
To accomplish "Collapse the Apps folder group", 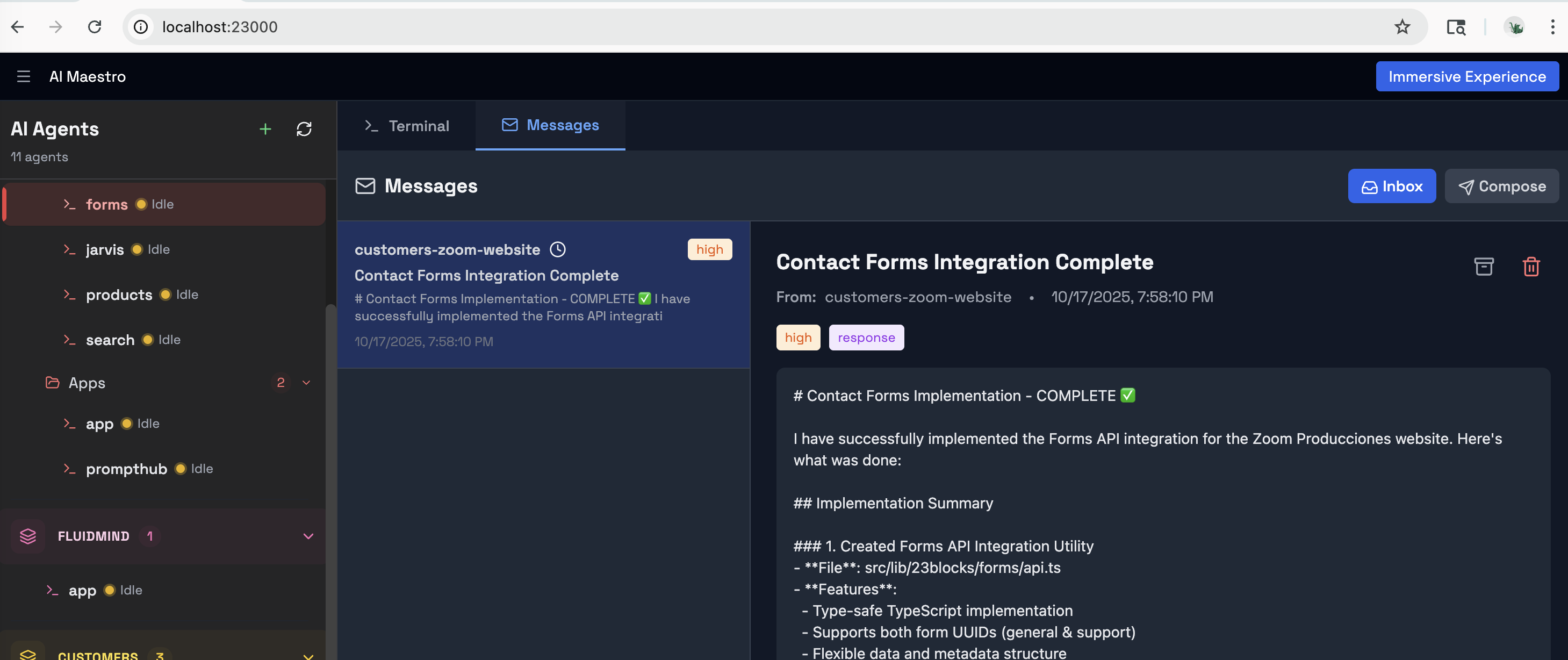I will click(x=306, y=383).
